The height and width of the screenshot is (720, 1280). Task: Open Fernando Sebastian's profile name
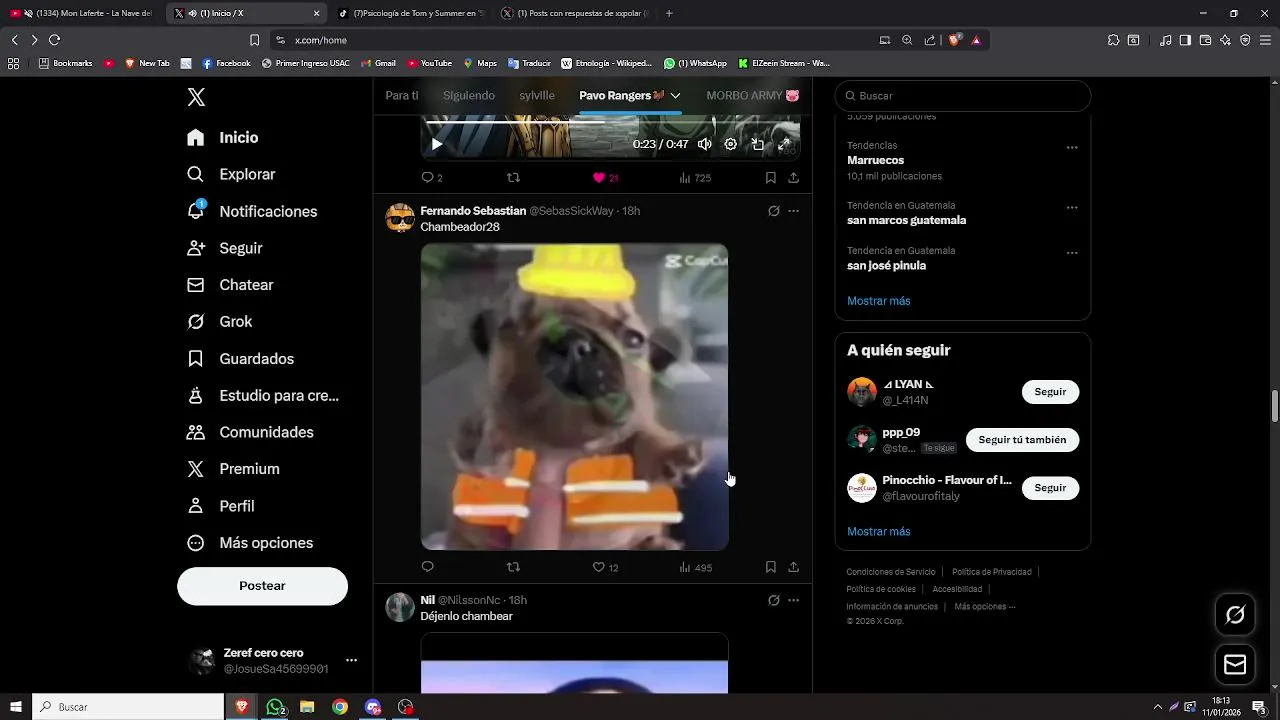473,211
